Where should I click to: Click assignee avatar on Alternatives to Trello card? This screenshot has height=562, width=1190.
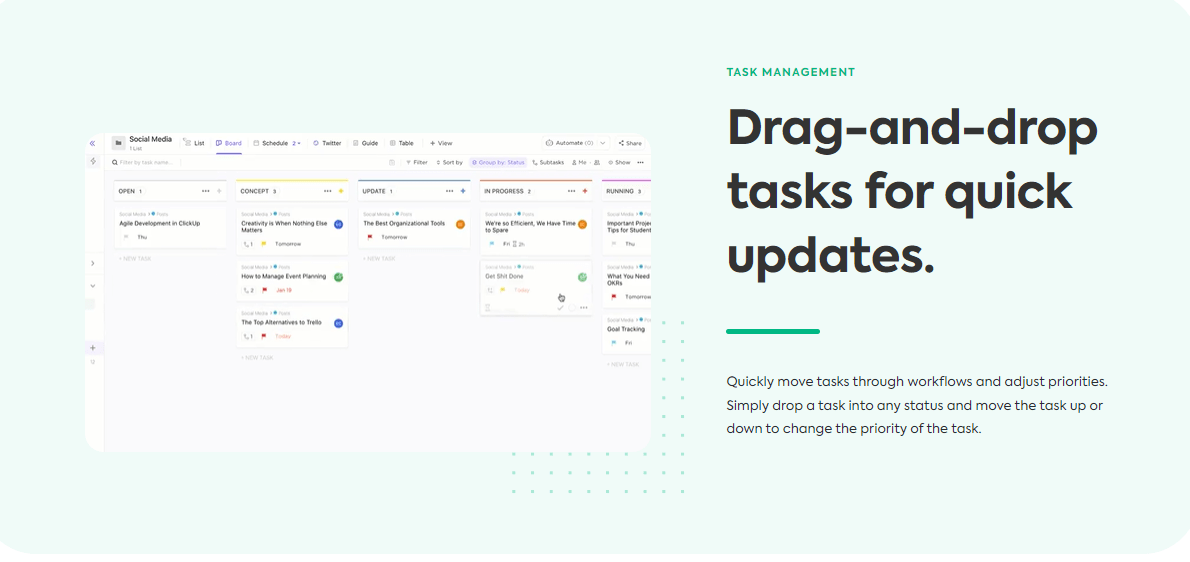coord(338,323)
